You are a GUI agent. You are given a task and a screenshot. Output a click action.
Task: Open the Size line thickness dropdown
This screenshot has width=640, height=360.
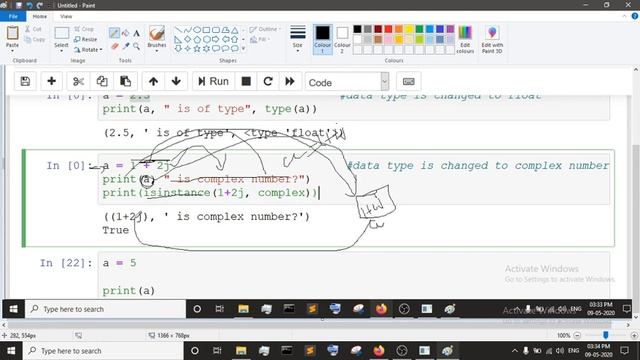click(x=298, y=39)
